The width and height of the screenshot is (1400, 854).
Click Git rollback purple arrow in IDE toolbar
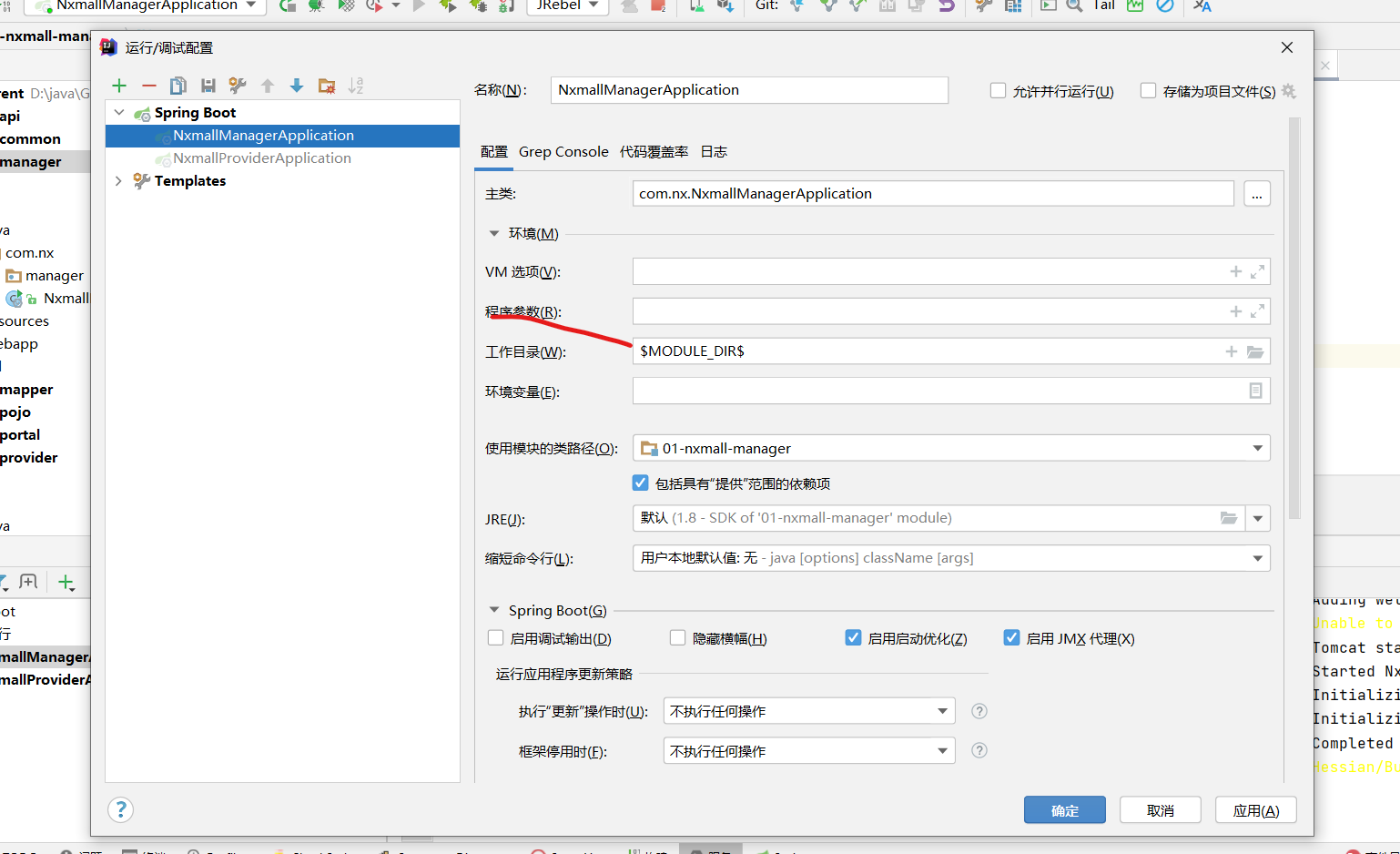pos(947,5)
